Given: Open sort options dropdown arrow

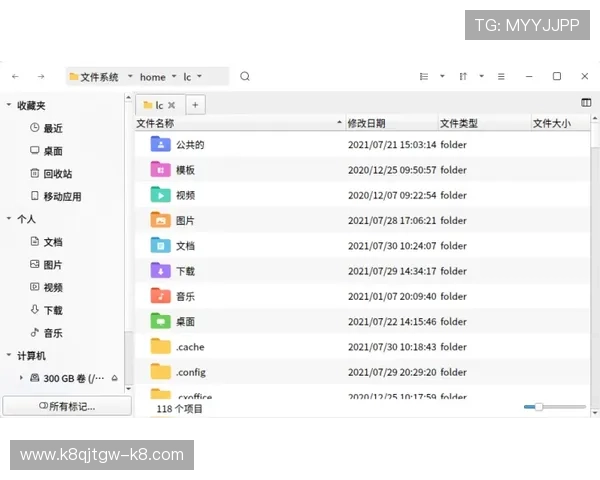Looking at the screenshot, I should pos(481,76).
